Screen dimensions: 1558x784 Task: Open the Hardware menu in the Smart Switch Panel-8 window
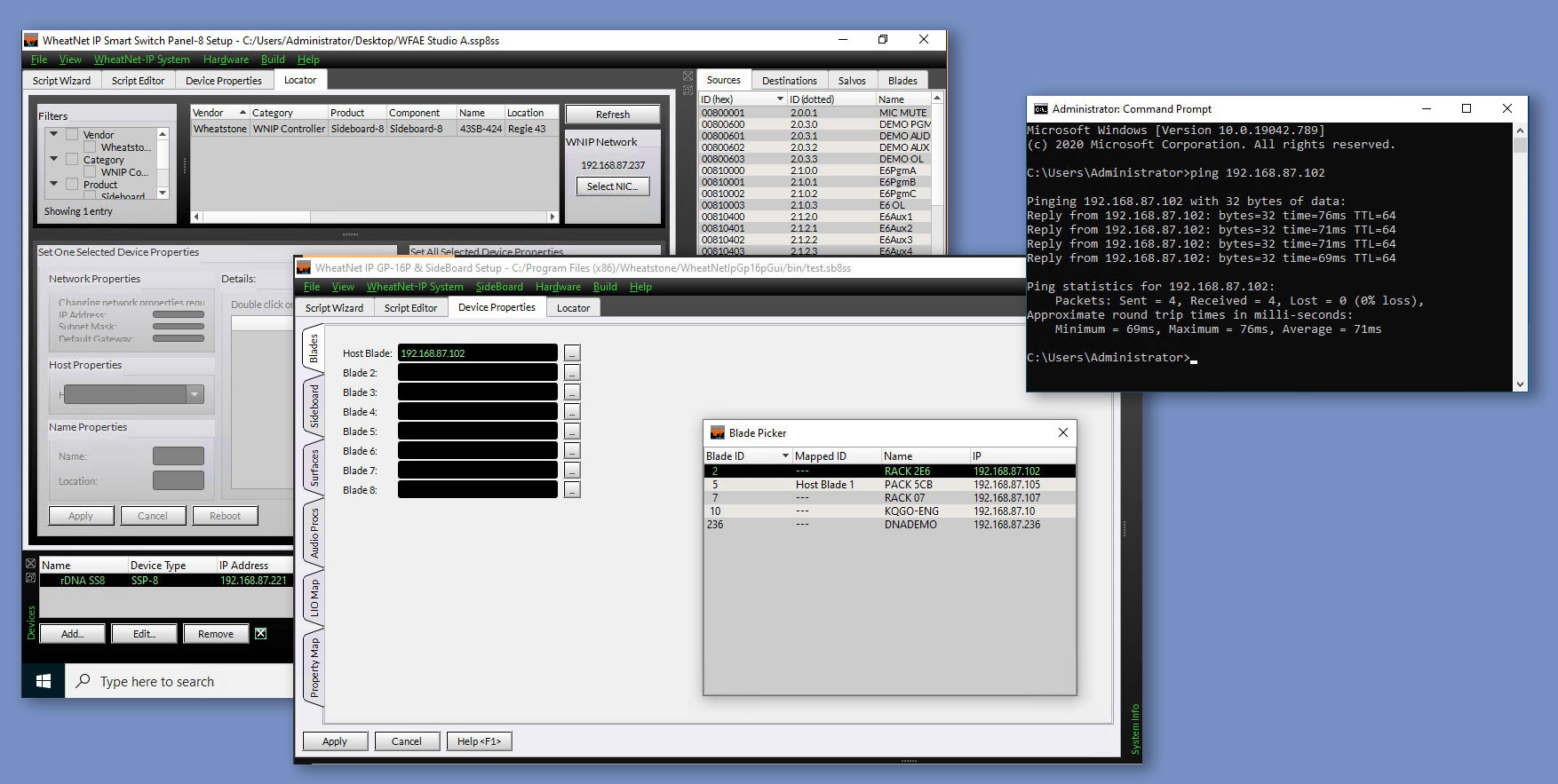click(226, 59)
